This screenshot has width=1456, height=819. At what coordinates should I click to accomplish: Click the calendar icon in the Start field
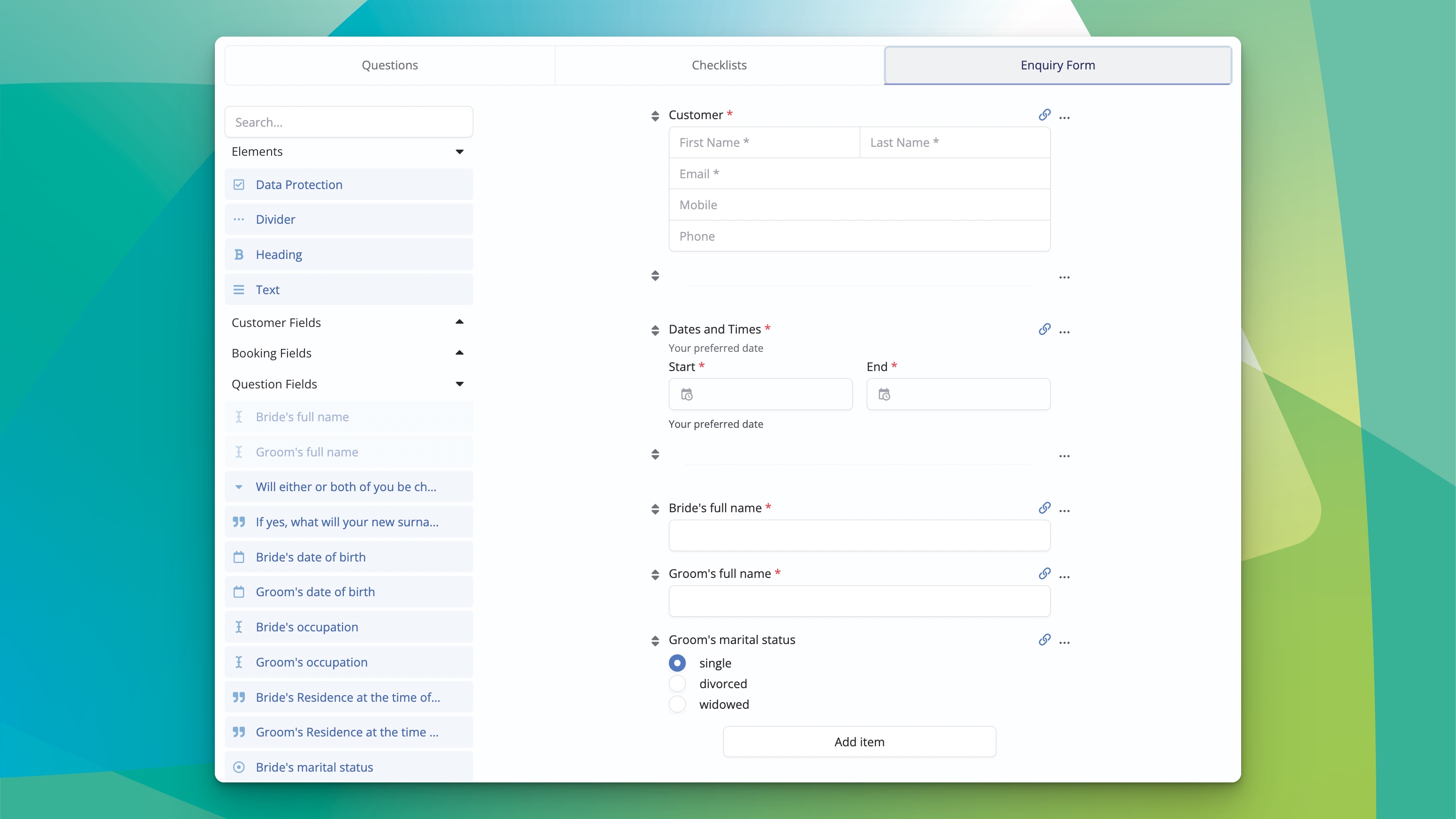pyautogui.click(x=686, y=394)
